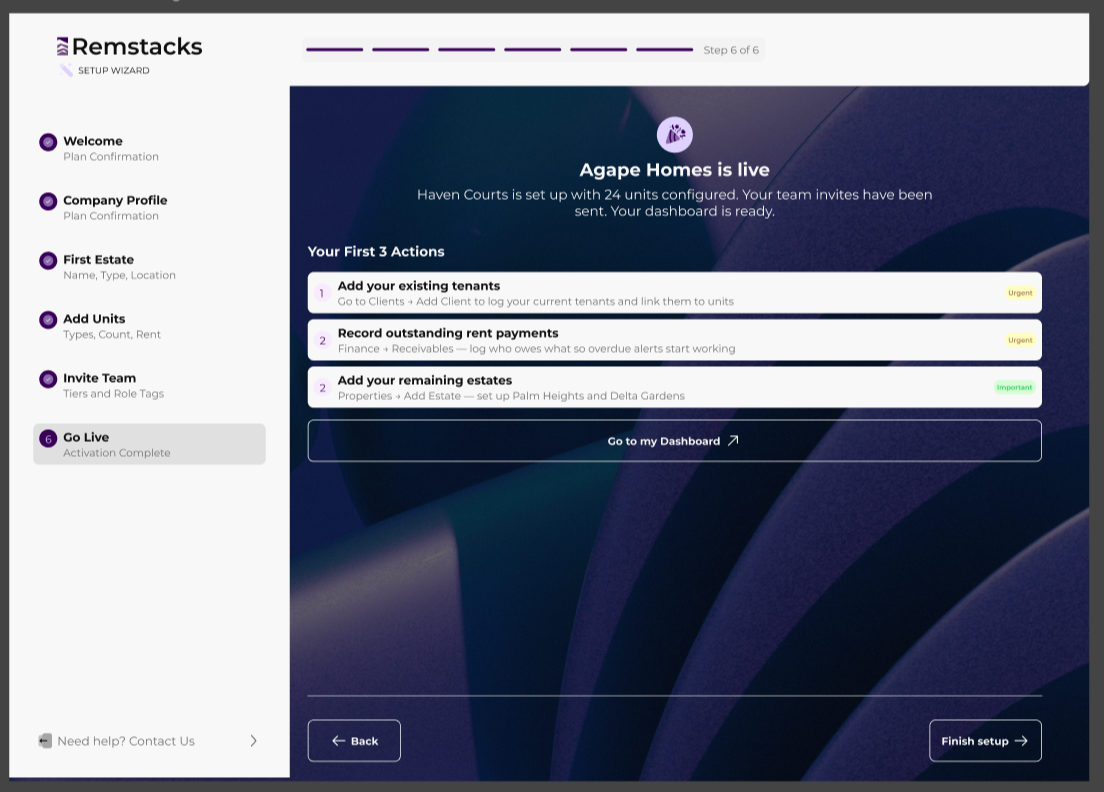The width and height of the screenshot is (1104, 792).
Task: Click the Activation Complete subtitle
Action: pyautogui.click(x=117, y=453)
